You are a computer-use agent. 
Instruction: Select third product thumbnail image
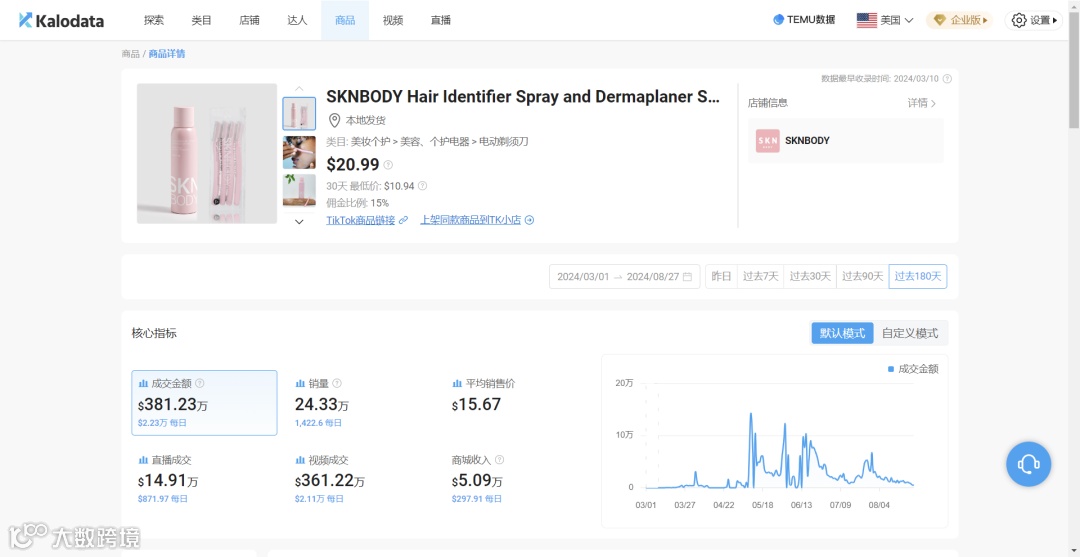(300, 191)
